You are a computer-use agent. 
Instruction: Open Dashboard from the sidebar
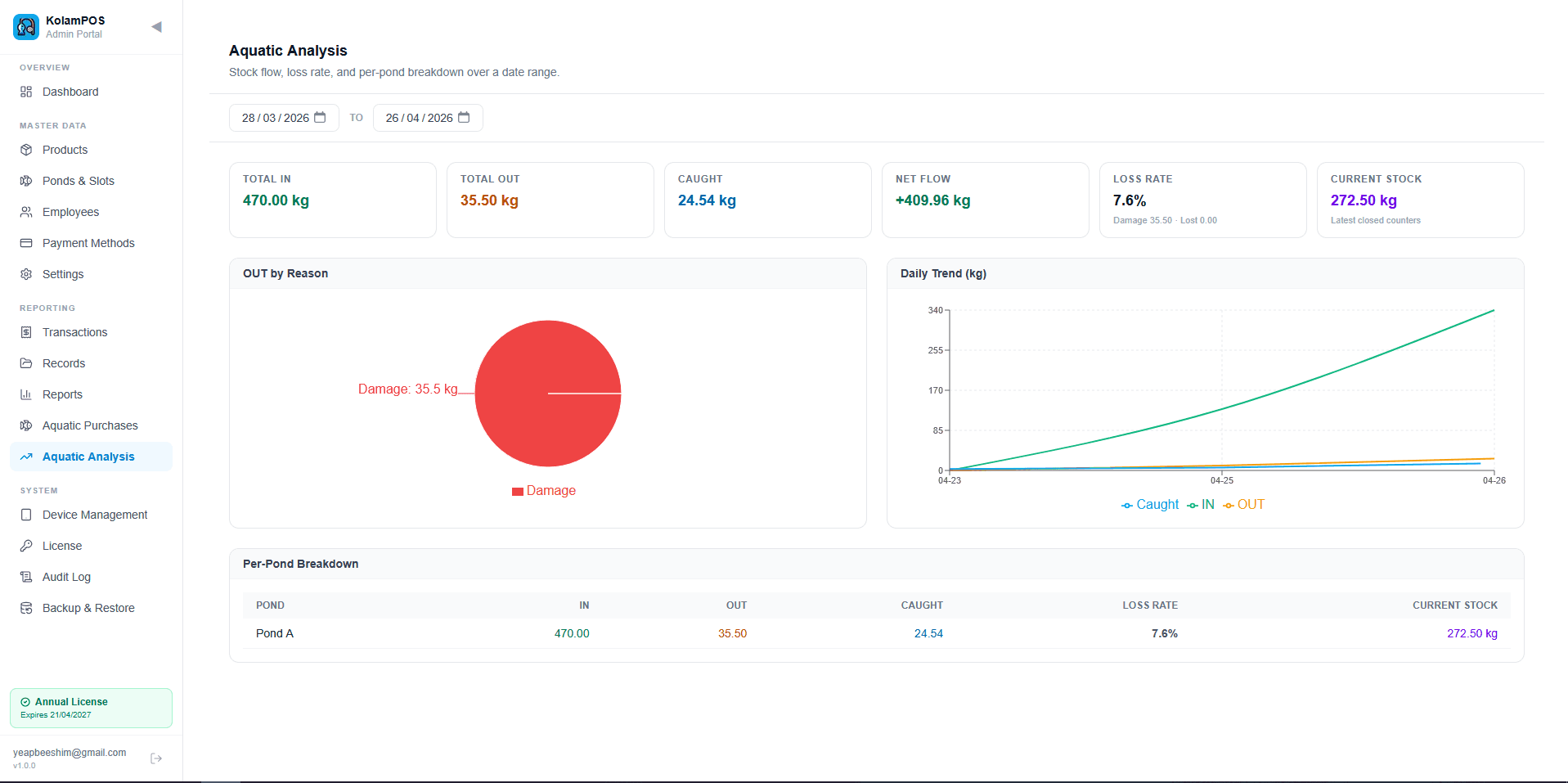[70, 92]
